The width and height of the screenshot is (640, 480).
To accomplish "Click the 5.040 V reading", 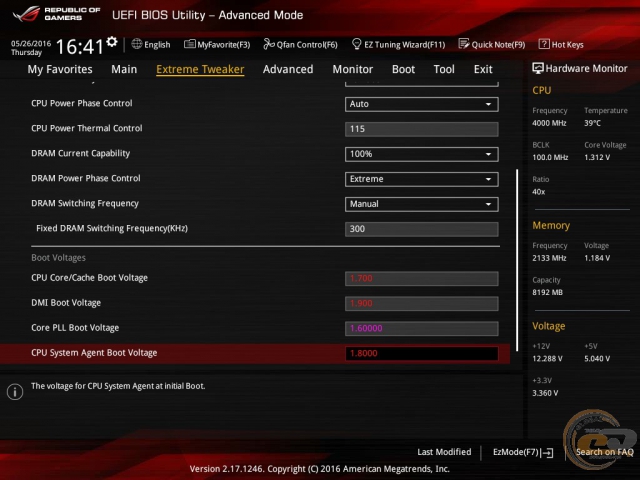I will (x=597, y=359).
